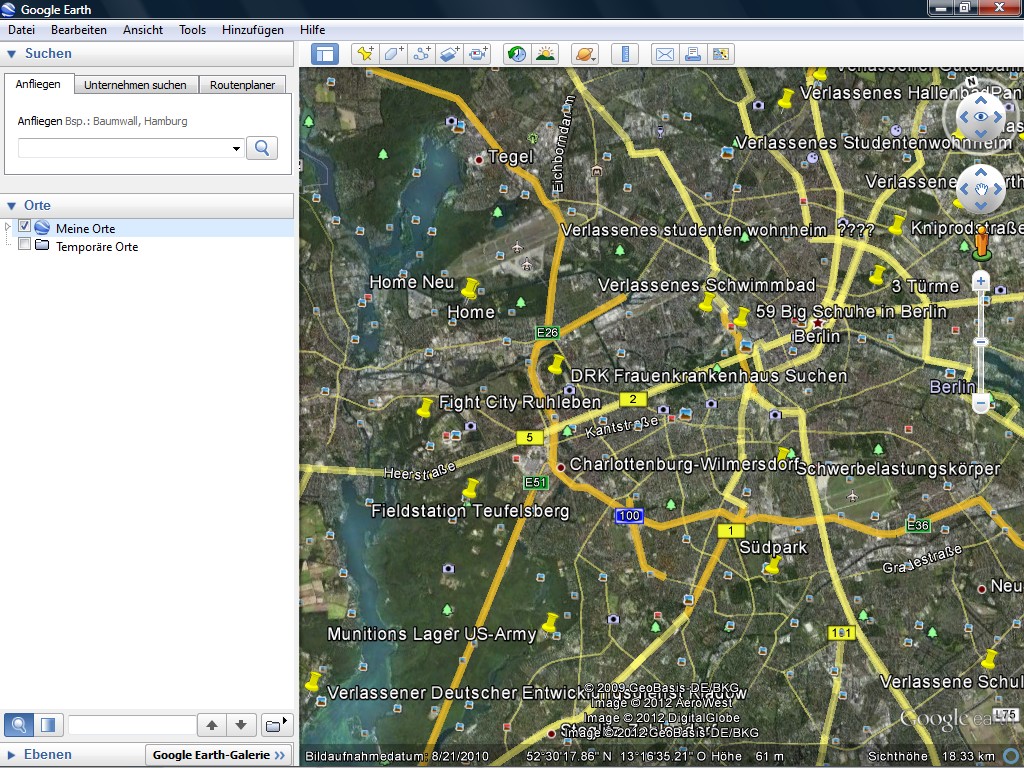
Task: Click the Charlottenburg-Wilmersdorf place label
Action: (684, 464)
